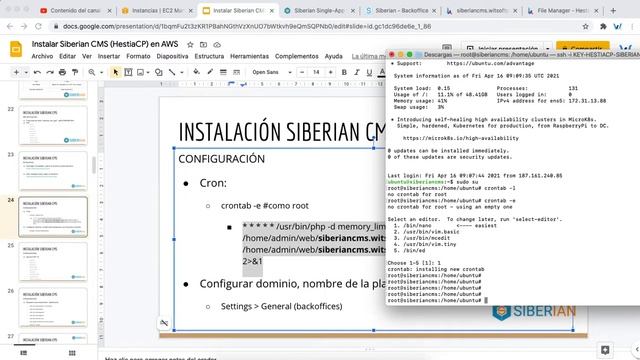This screenshot has width=640, height=360.
Task: Switch to grid view icon
Action: (x=72, y=353)
